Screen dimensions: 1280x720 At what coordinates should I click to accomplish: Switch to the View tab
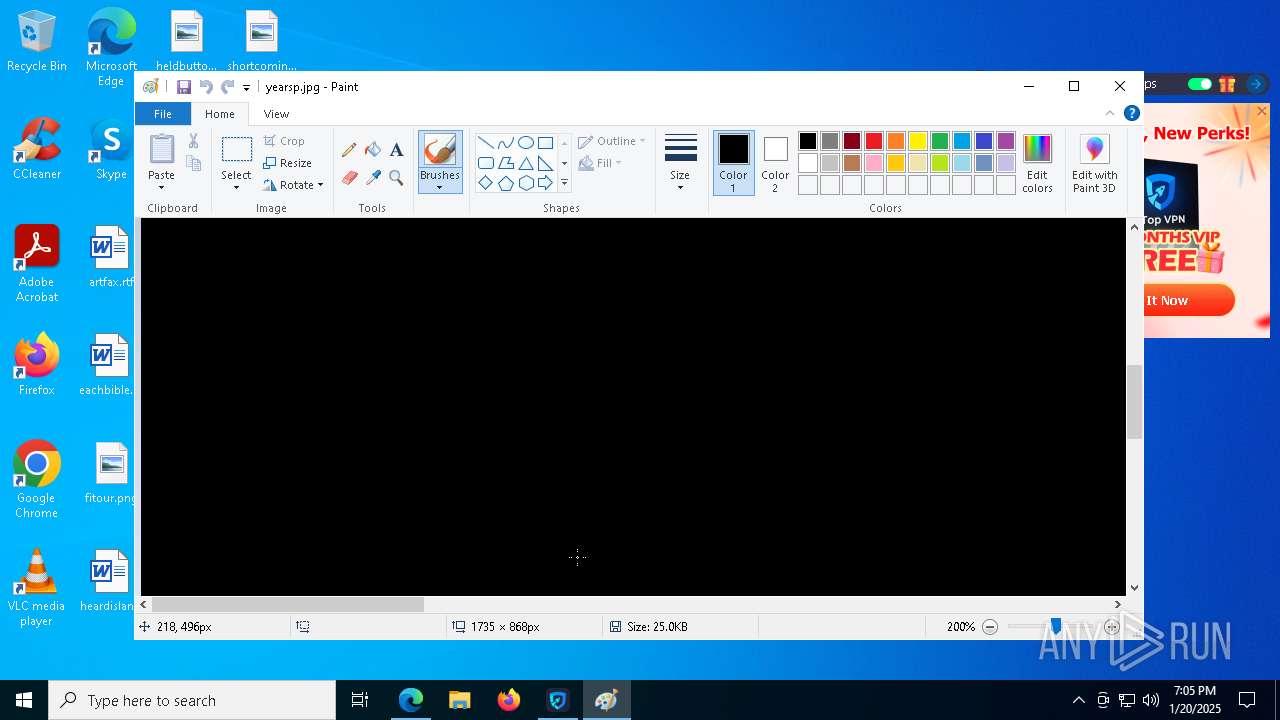[276, 114]
